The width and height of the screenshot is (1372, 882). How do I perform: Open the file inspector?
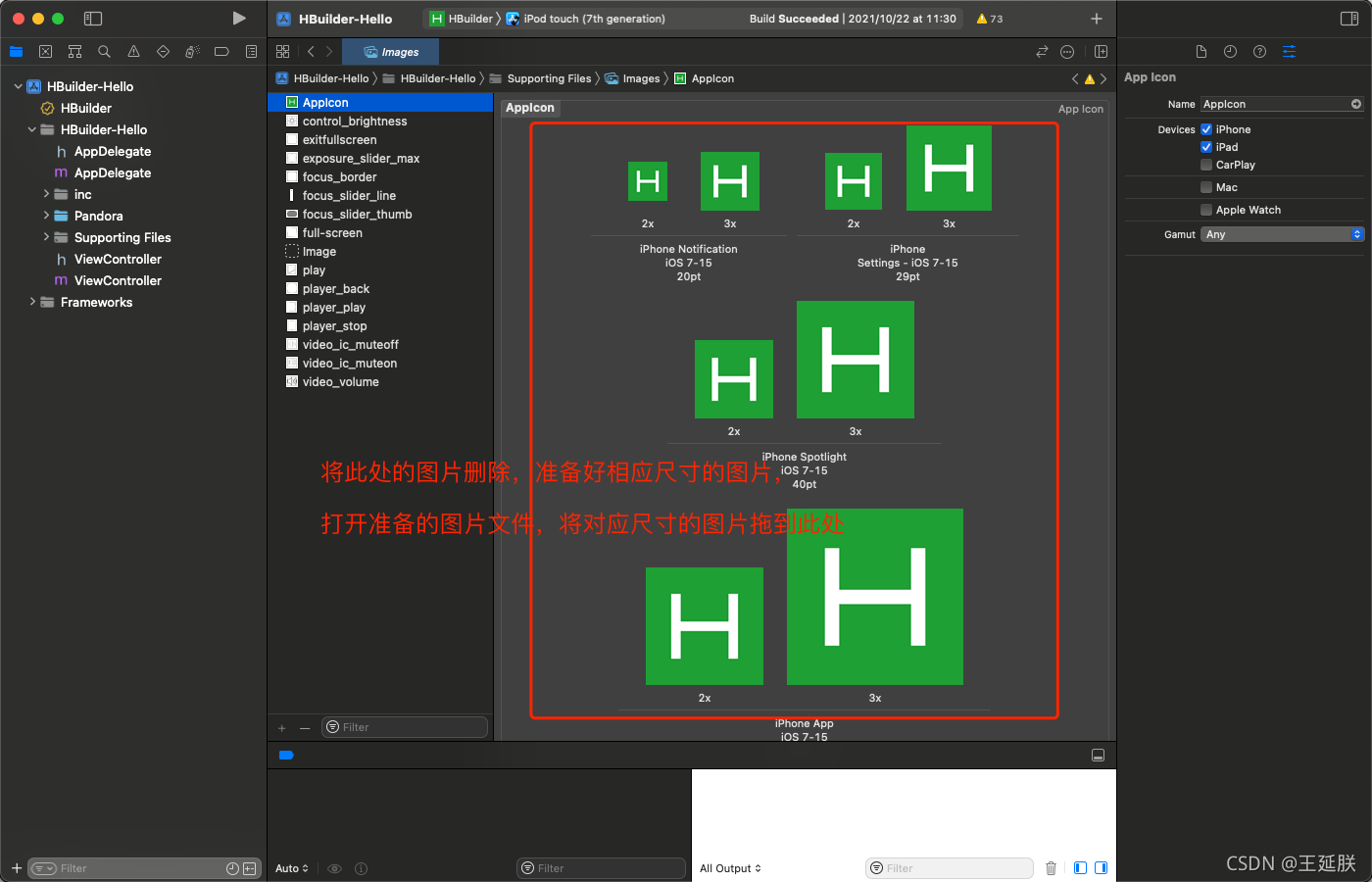point(1201,52)
